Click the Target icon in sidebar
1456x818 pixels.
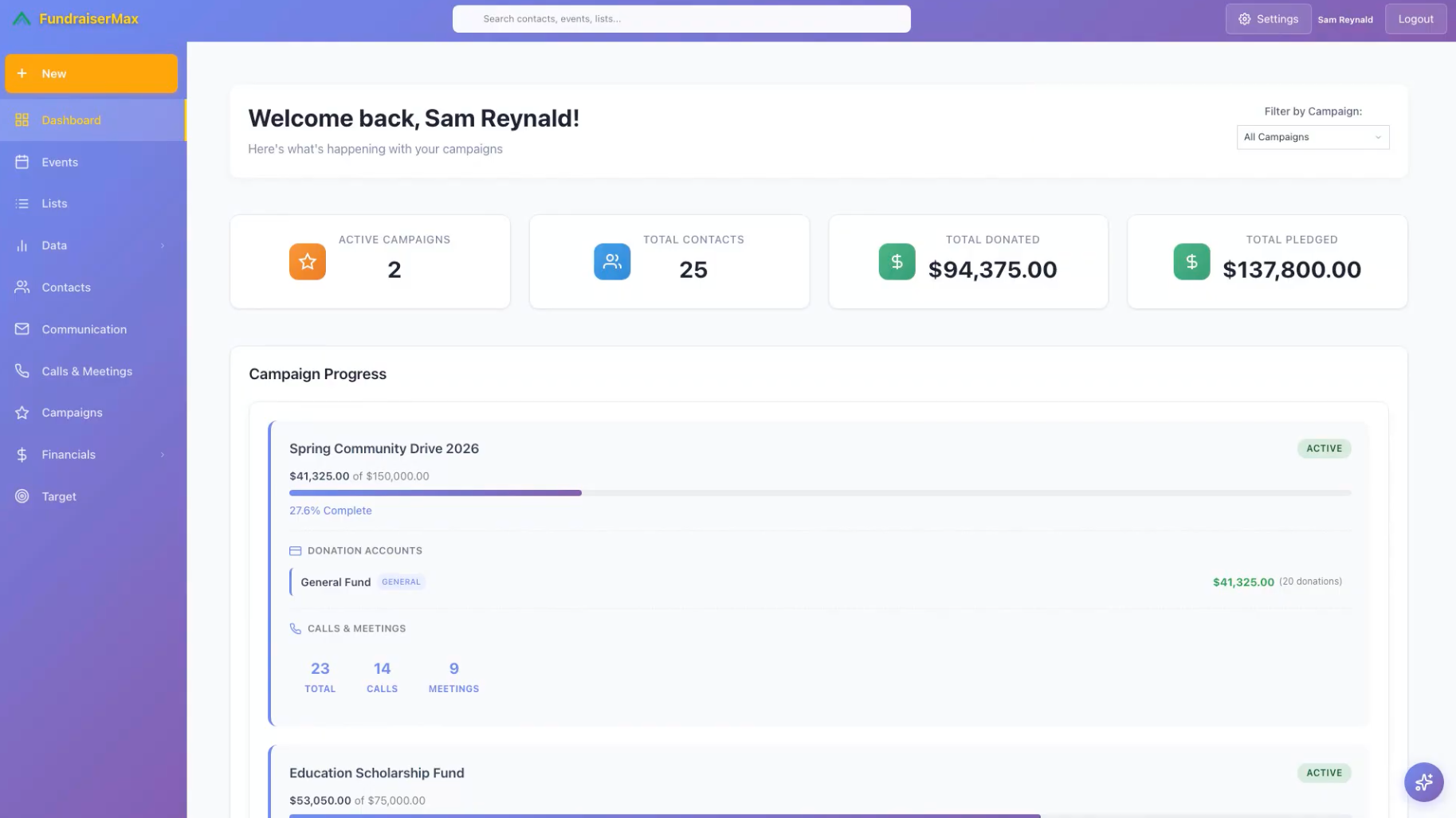(22, 496)
